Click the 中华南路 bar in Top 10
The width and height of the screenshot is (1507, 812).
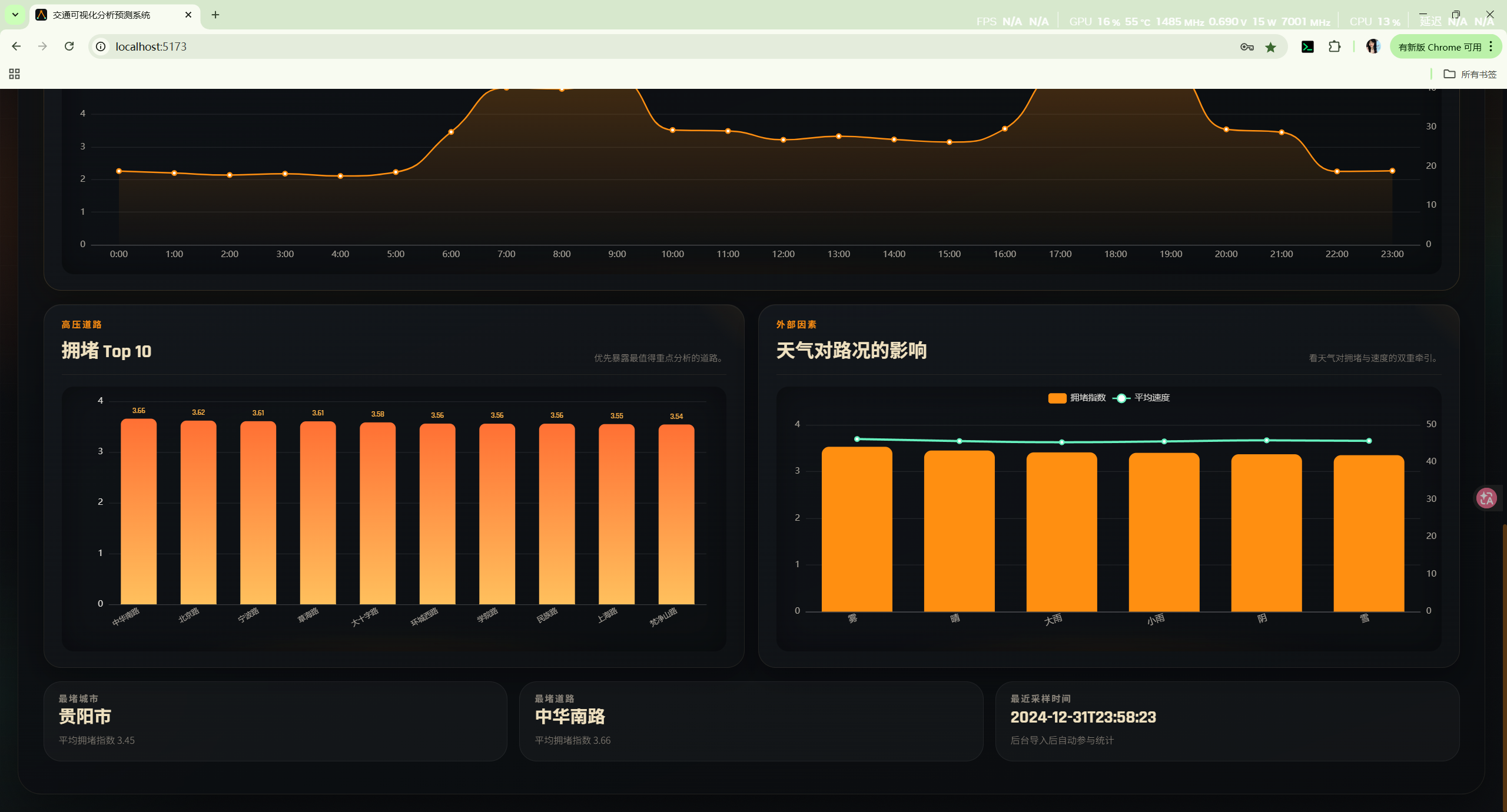pos(138,512)
